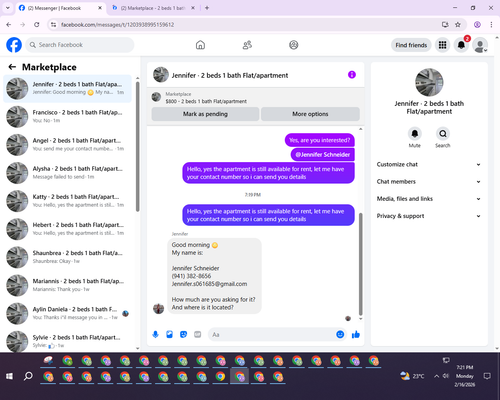Image resolution: width=500 pixels, height=400 pixels.
Task: Click the Search Facebook field
Action: 80,45
